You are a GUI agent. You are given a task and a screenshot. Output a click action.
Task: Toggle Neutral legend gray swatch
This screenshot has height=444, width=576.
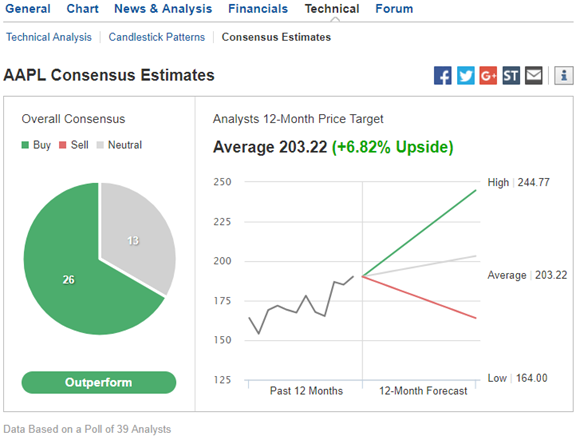coord(100,145)
